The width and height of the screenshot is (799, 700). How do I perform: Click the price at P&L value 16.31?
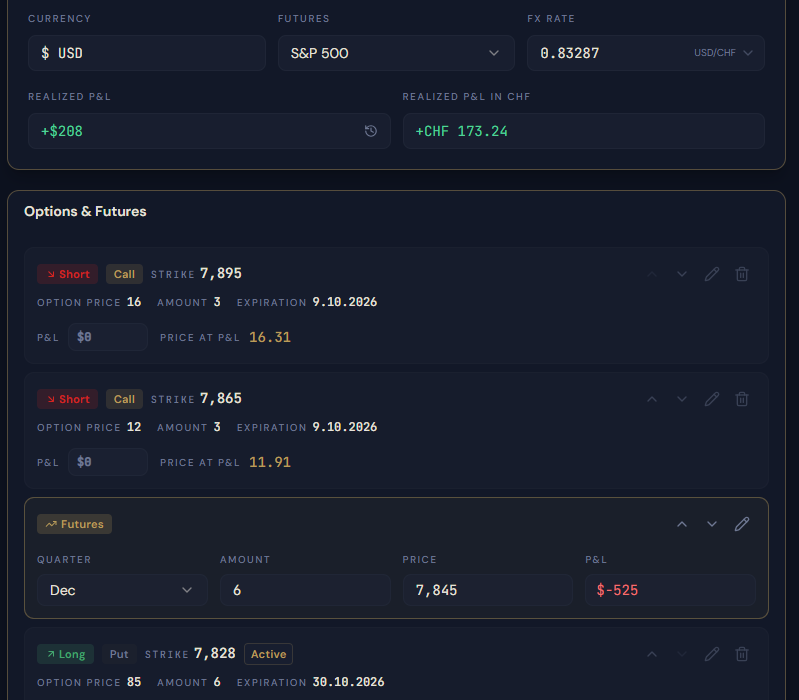point(270,337)
